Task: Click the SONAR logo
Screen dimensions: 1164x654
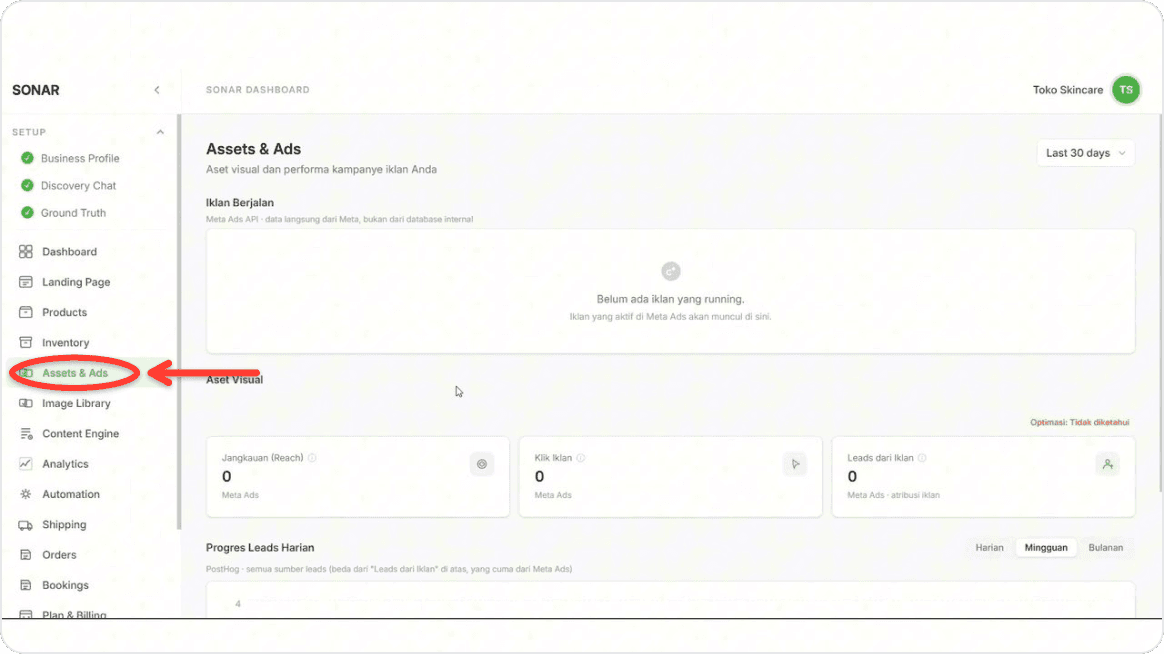Action: tap(36, 90)
